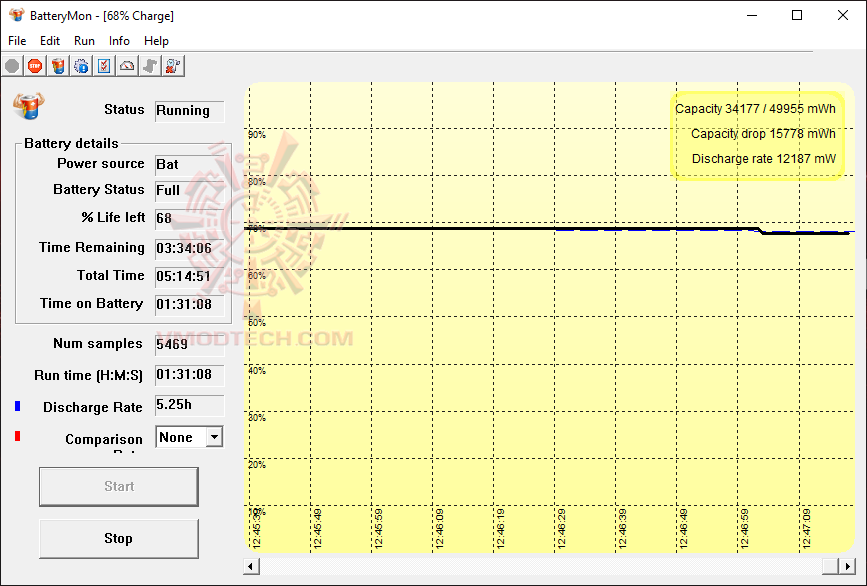Click the Total Time value 05:14:51

pyautogui.click(x=190, y=276)
